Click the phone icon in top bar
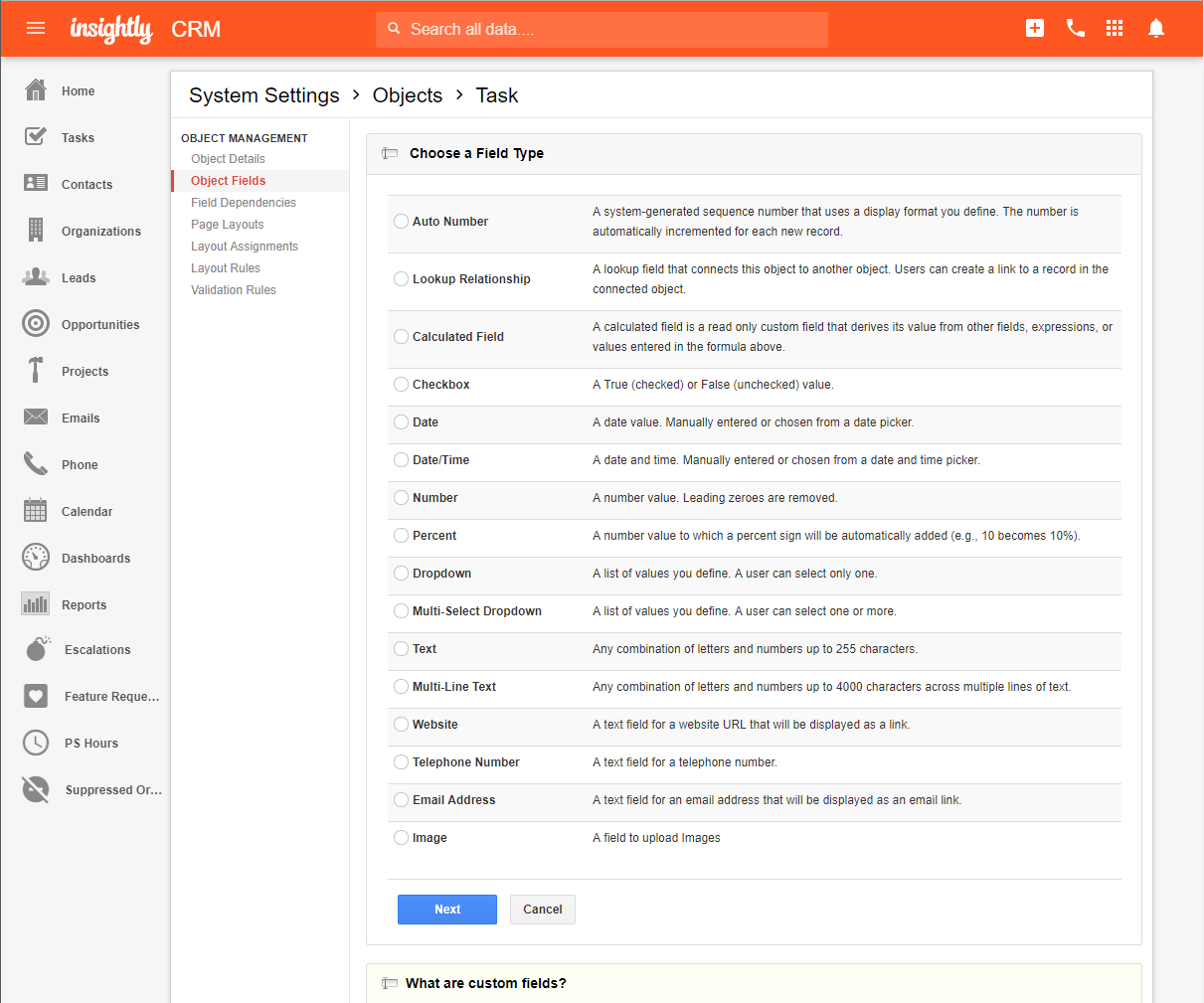The image size is (1204, 1003). pyautogui.click(x=1075, y=28)
